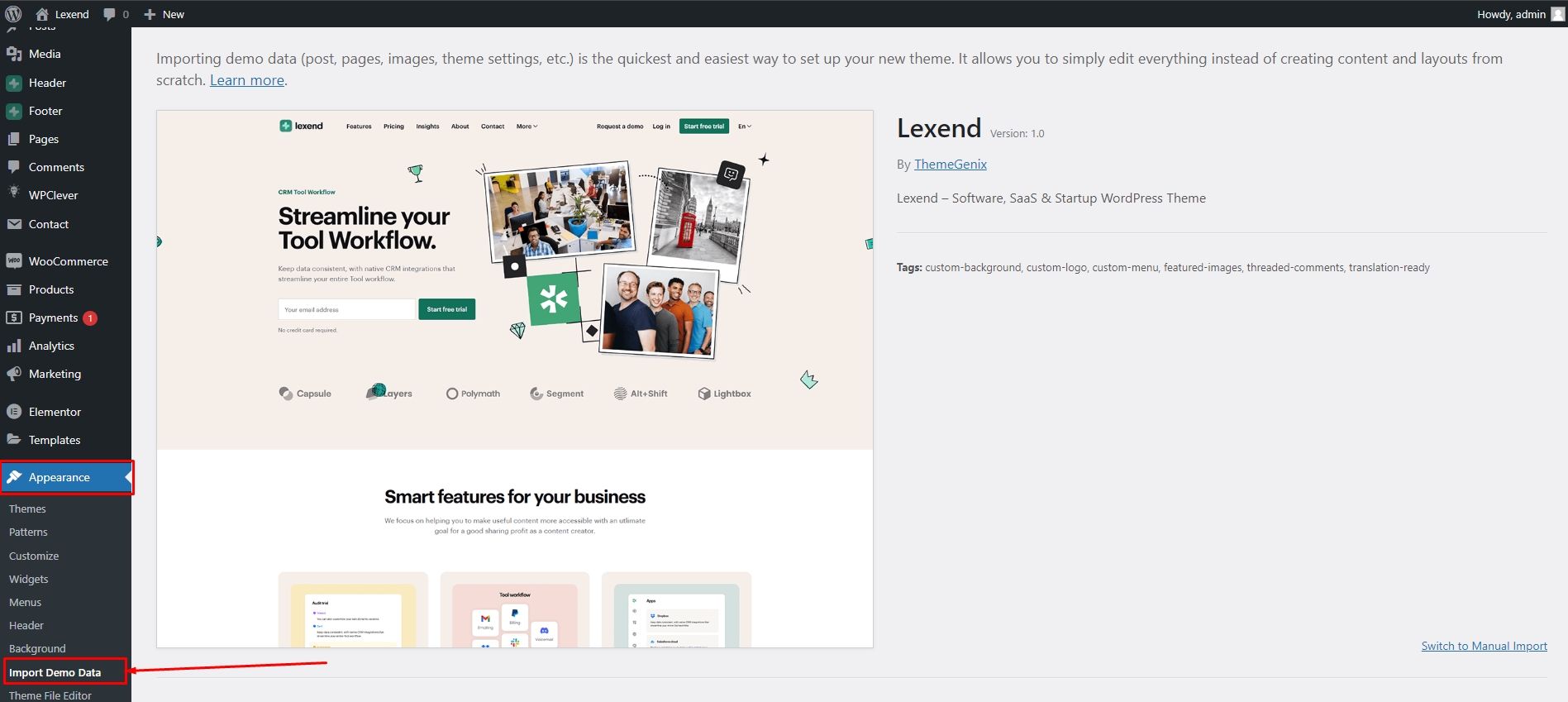Open the ThemeGenix author link
The image size is (1568, 702).
coord(951,165)
